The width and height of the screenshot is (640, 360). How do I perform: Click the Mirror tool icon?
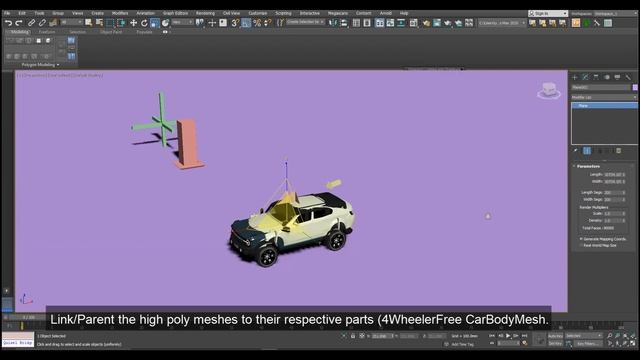tap(333, 23)
